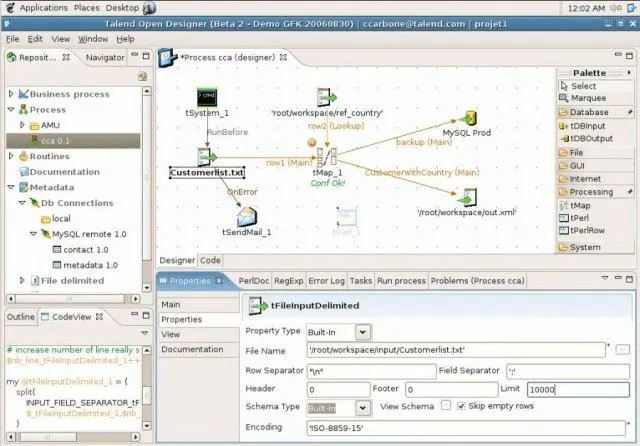Select the Main properties section
Screen dimensions: 640x446
199,304
